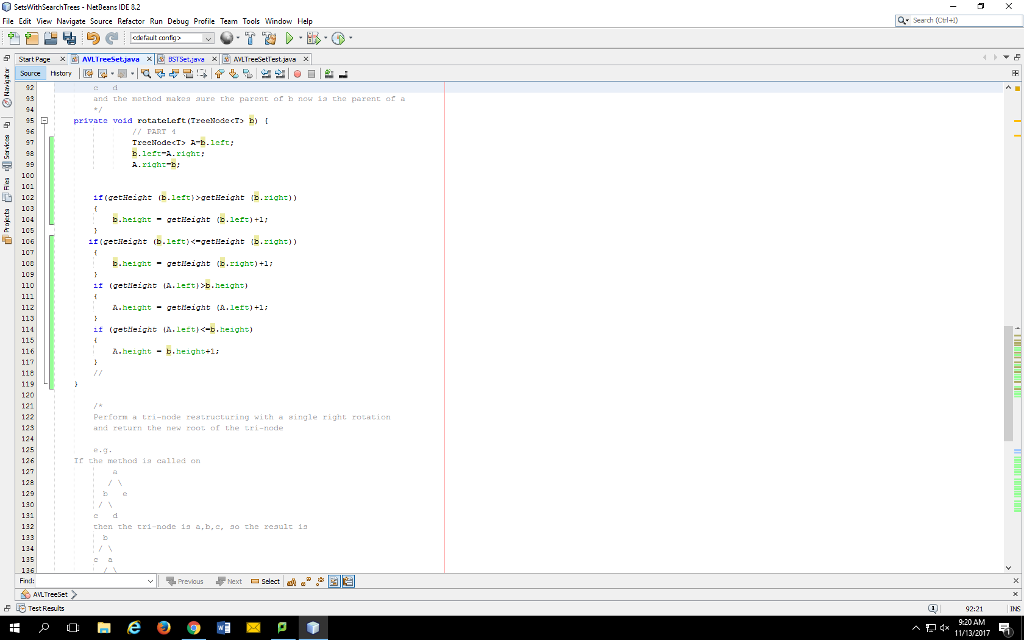This screenshot has height=640, width=1024.
Task: Start macro recording with red circle
Action: [x=298, y=73]
